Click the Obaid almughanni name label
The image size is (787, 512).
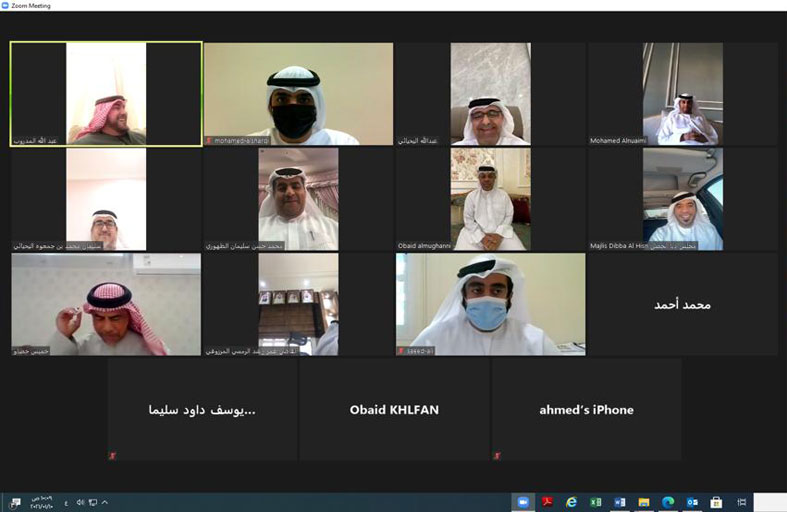tap(424, 246)
